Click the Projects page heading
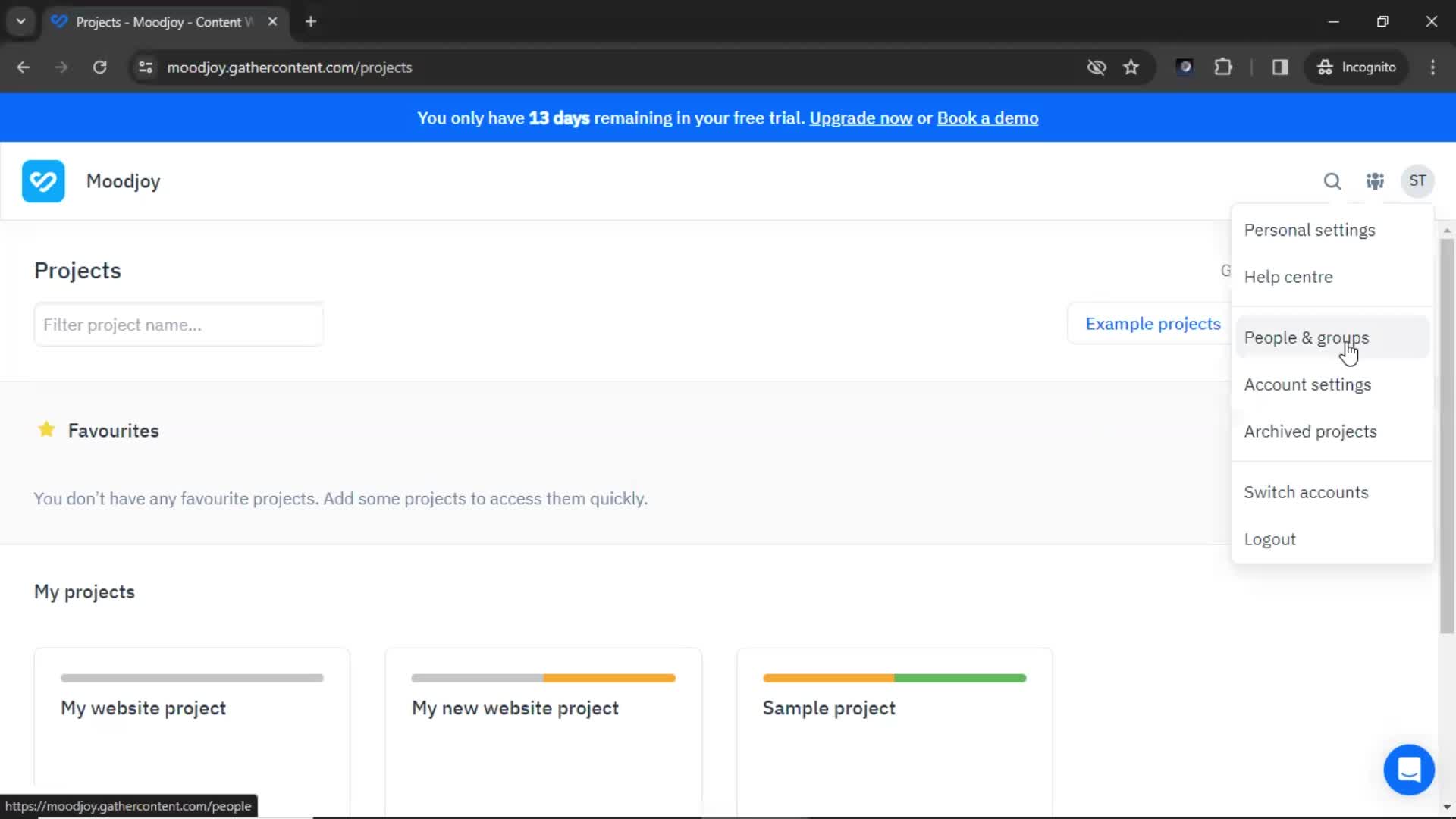 77,271
